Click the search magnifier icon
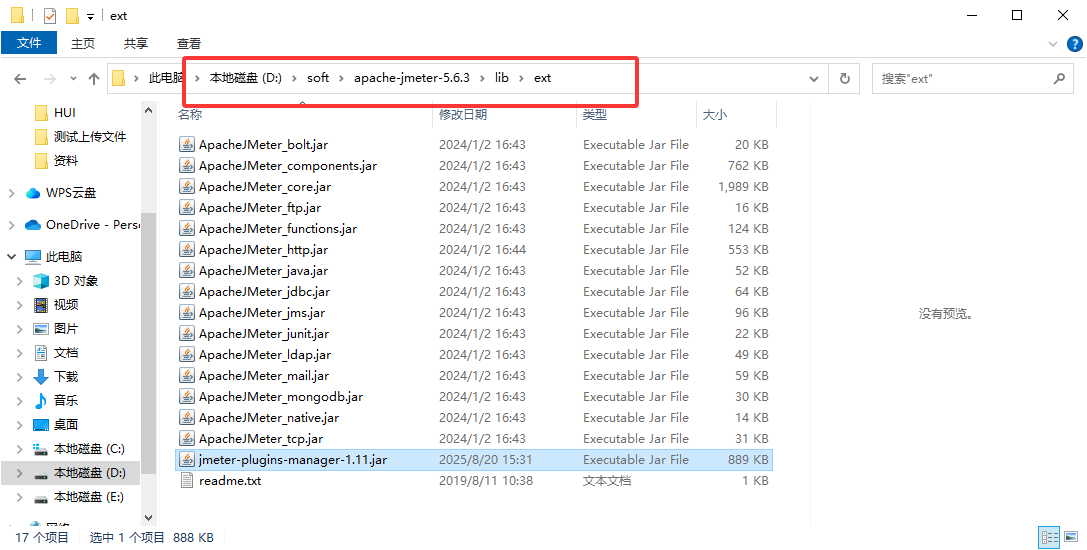 pyautogui.click(x=1059, y=78)
